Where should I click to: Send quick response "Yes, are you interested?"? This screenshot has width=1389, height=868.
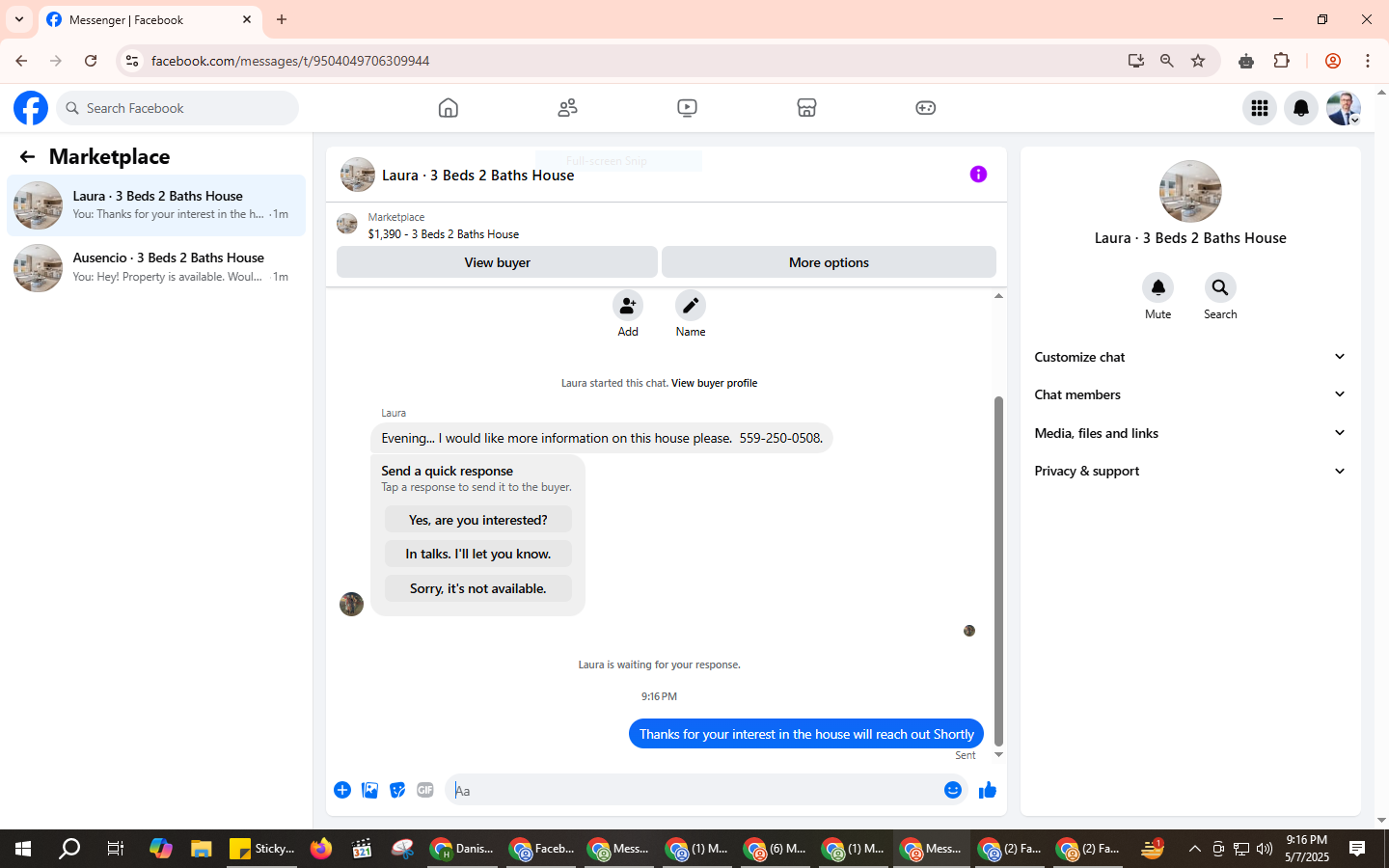[477, 520]
